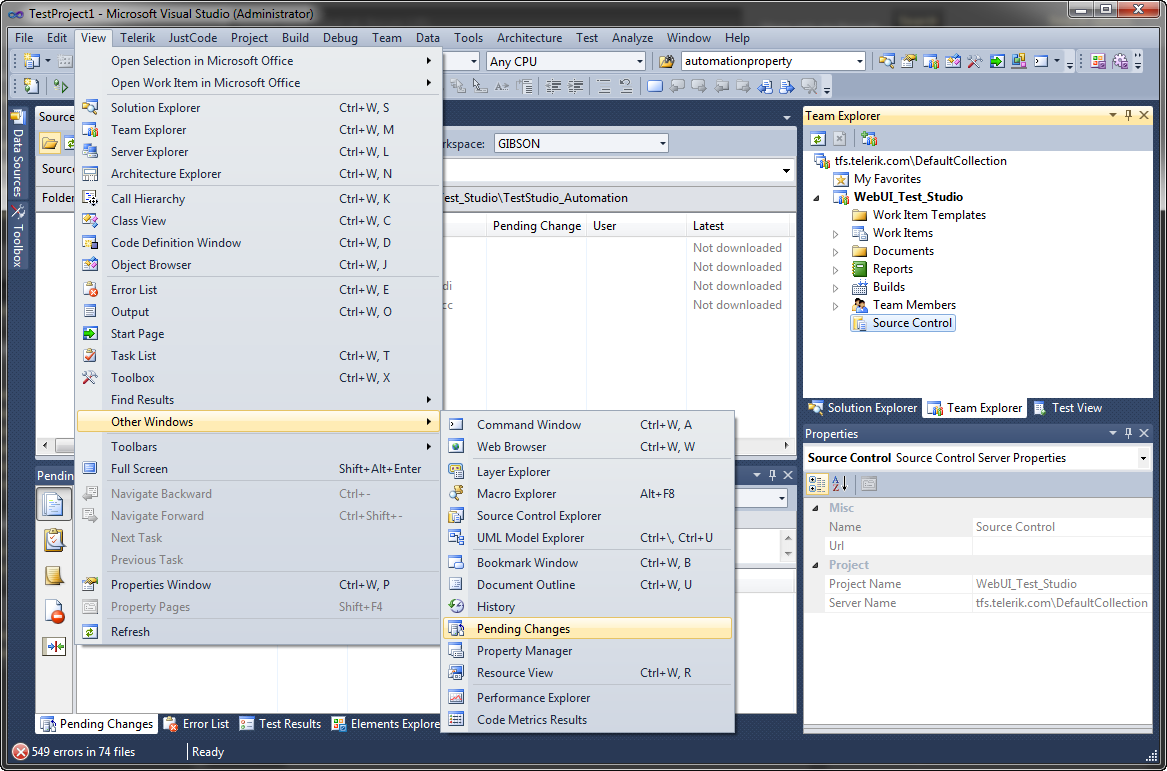The width and height of the screenshot is (1167, 771).
Task: Switch to the Error List bottom tab
Action: (196, 723)
